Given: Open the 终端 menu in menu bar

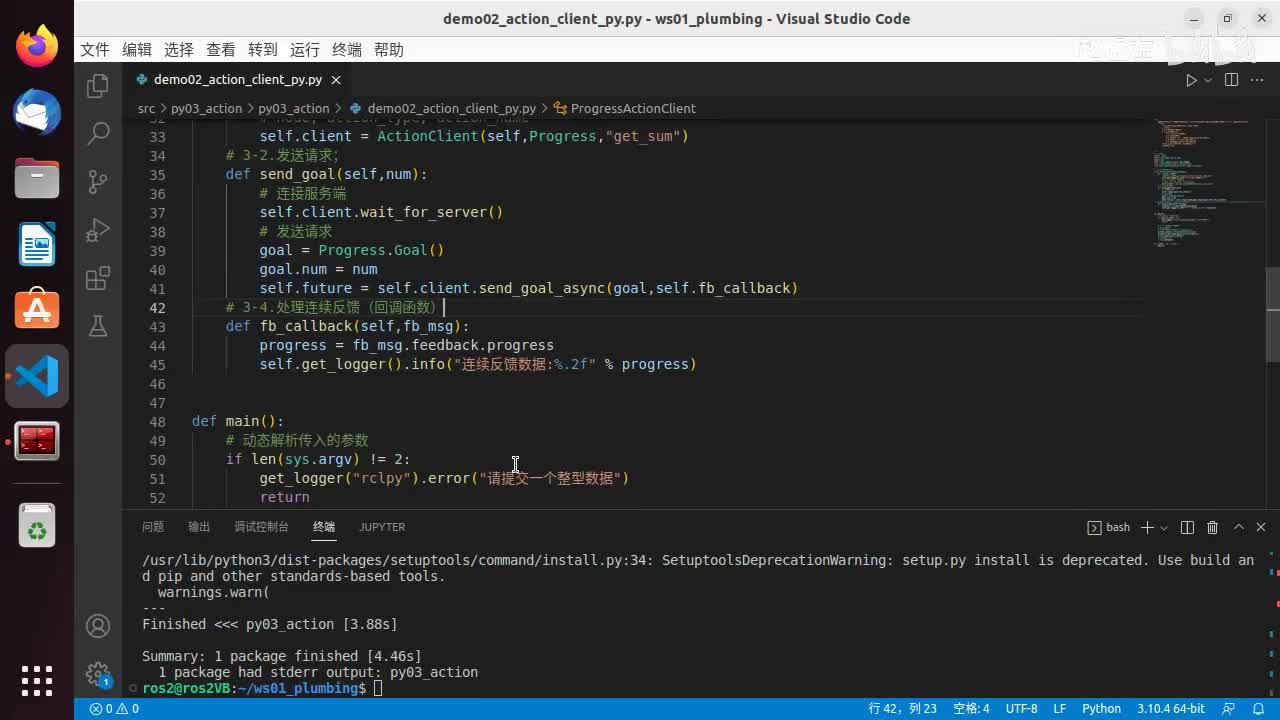Looking at the screenshot, I should 347,49.
